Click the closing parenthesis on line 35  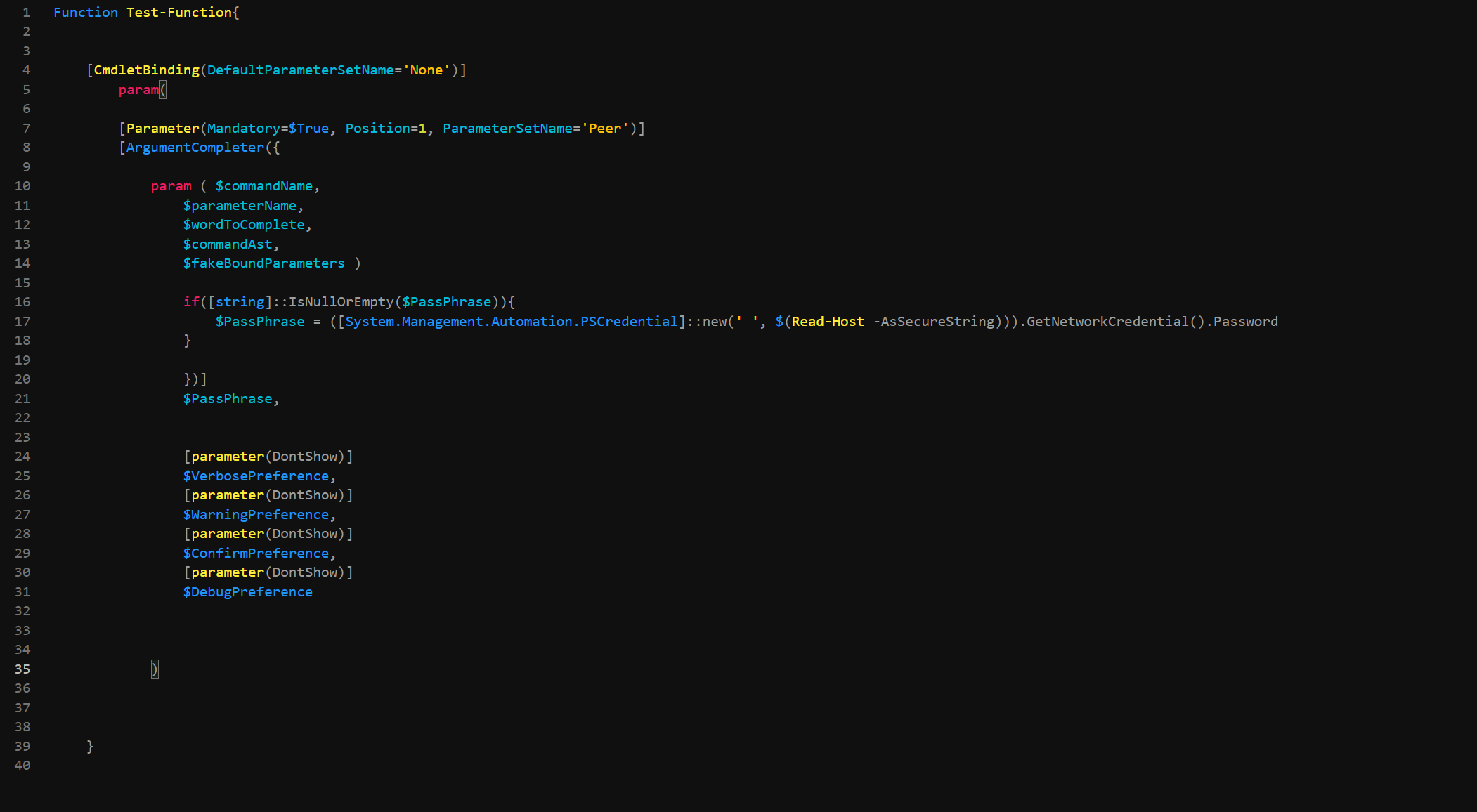[155, 669]
